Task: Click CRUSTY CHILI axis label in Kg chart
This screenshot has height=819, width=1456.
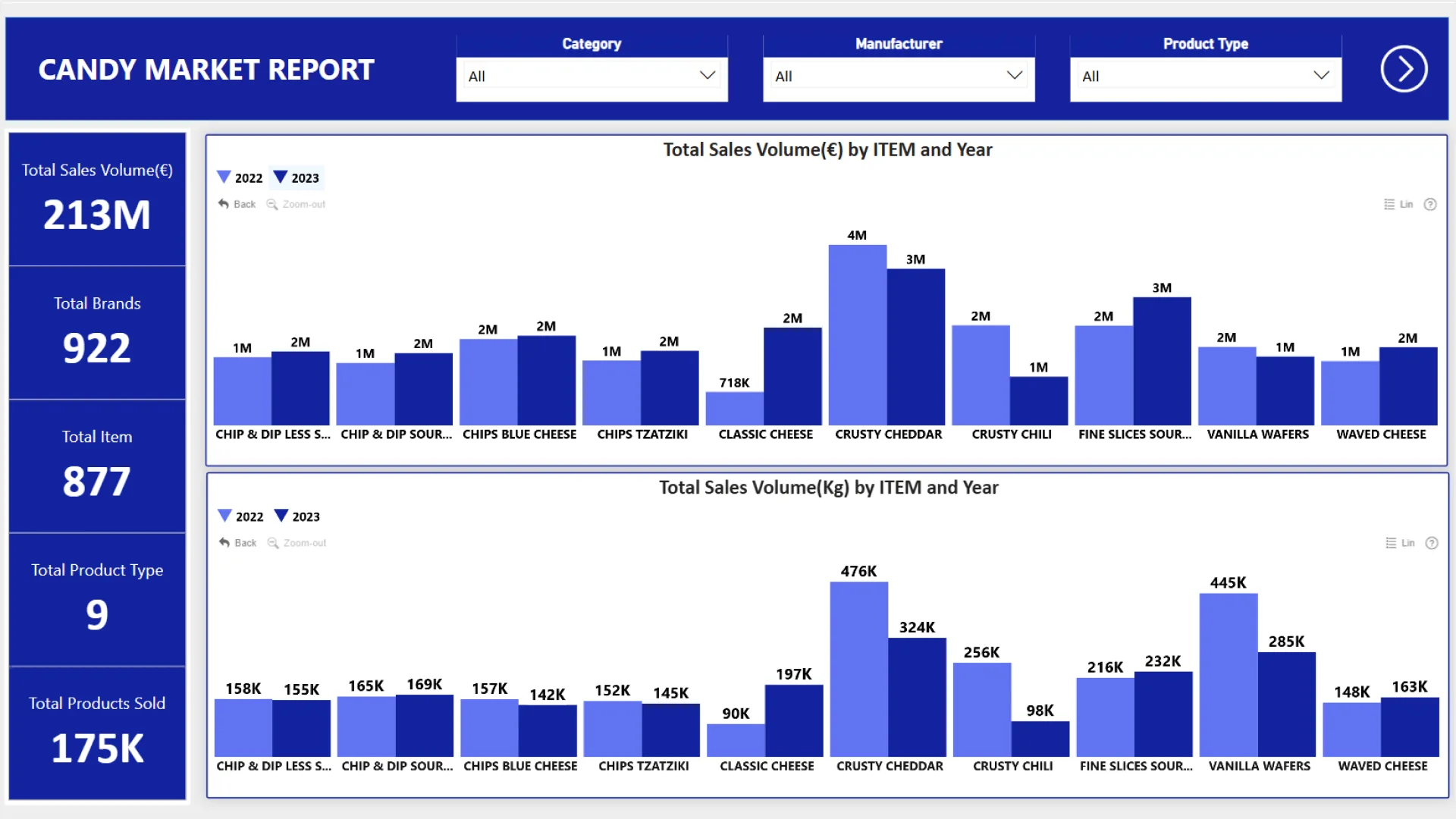Action: [x=1013, y=766]
